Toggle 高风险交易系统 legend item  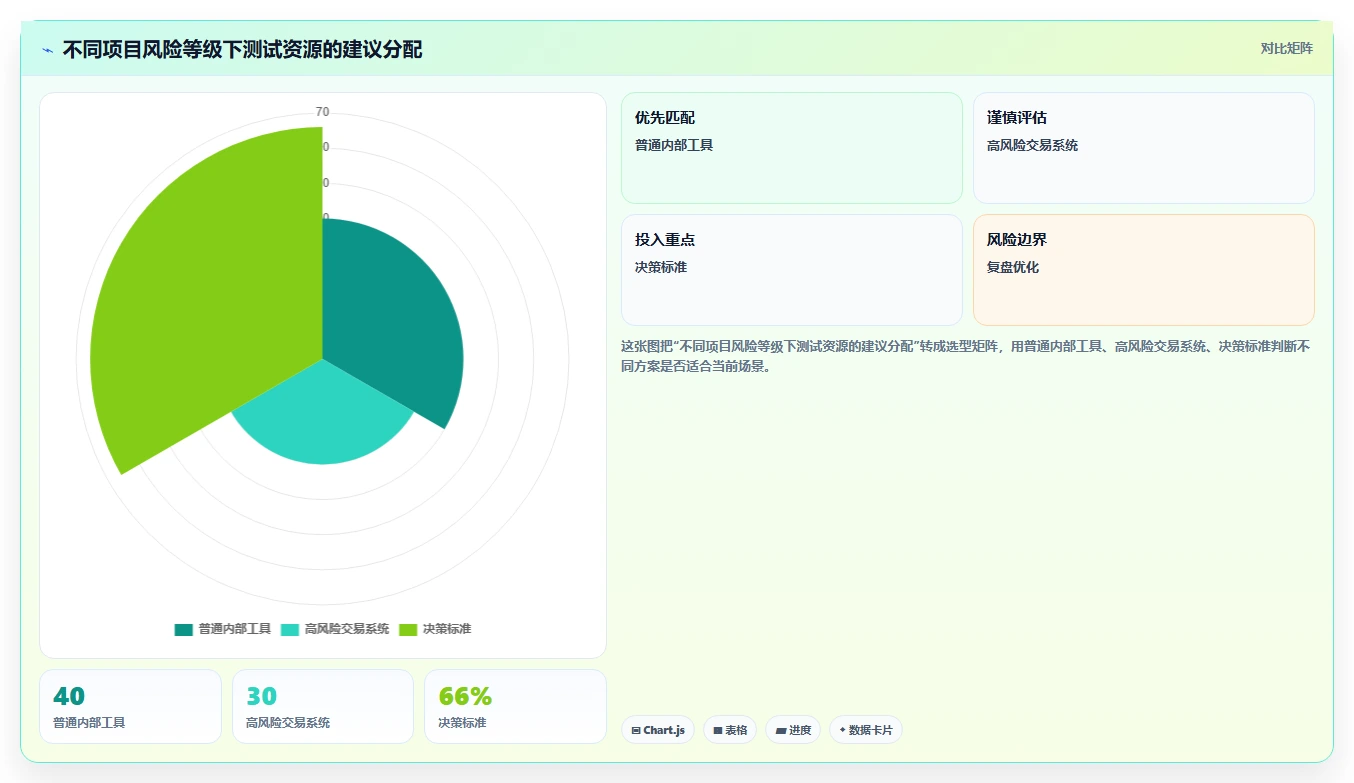tap(335, 629)
